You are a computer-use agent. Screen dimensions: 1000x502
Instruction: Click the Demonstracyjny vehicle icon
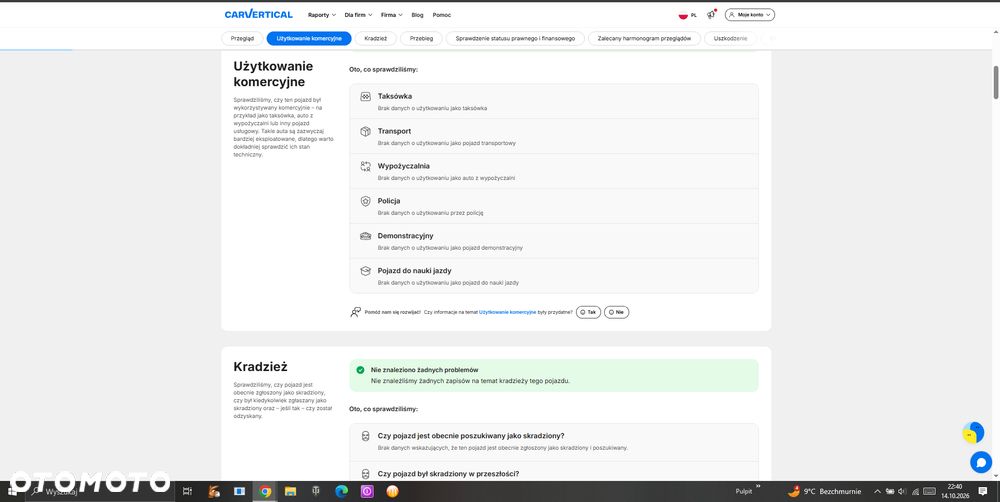tap(365, 236)
